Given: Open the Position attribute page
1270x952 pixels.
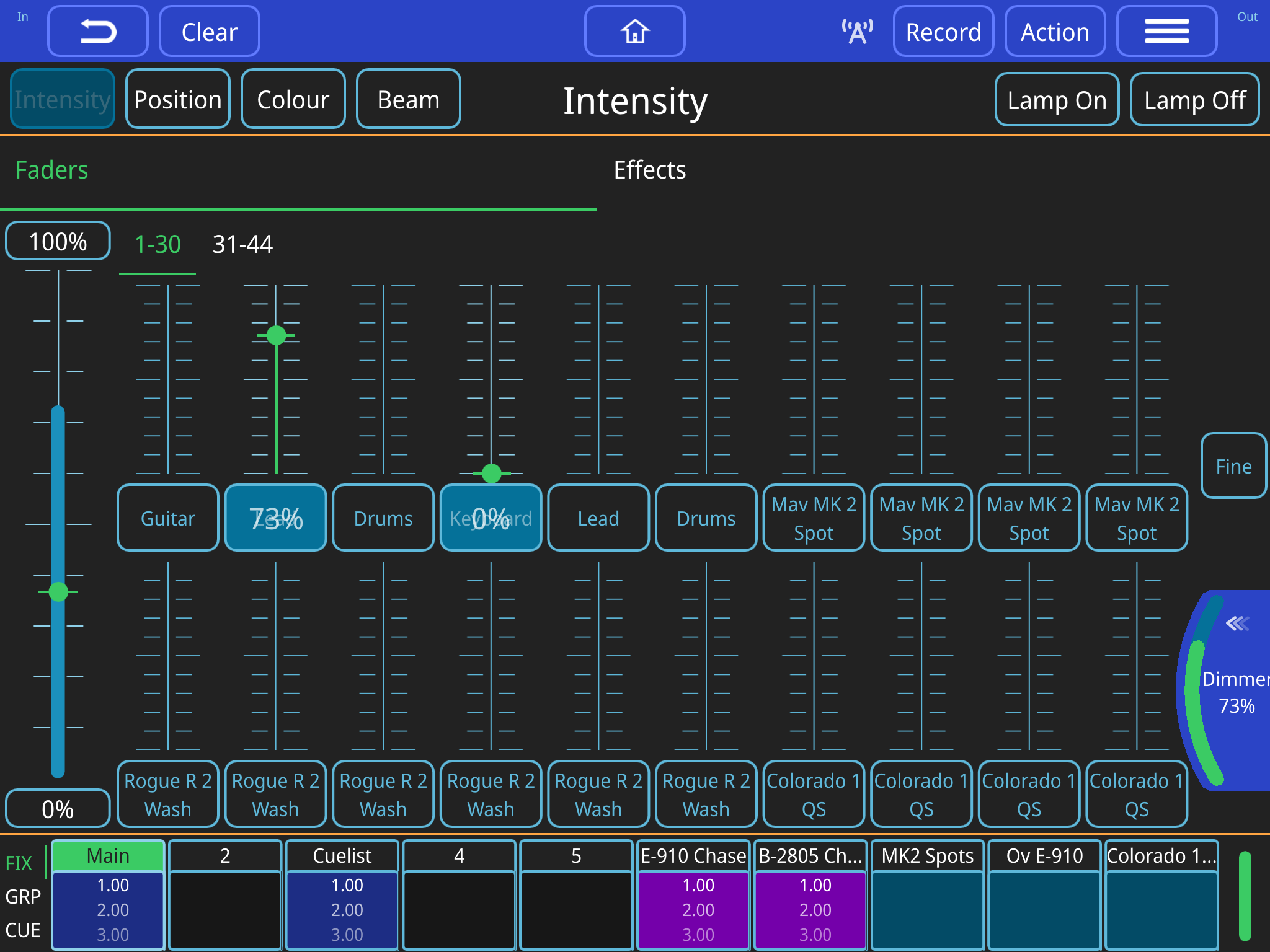Looking at the screenshot, I should (x=177, y=100).
